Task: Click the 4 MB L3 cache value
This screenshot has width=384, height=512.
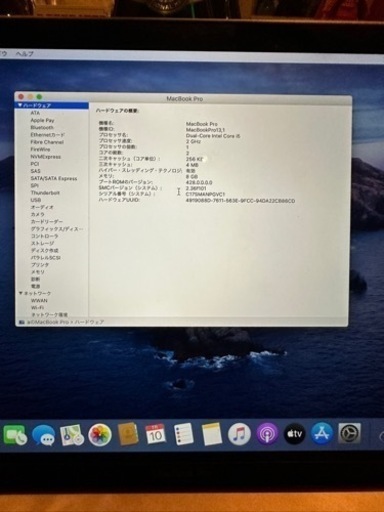Action: [192, 165]
